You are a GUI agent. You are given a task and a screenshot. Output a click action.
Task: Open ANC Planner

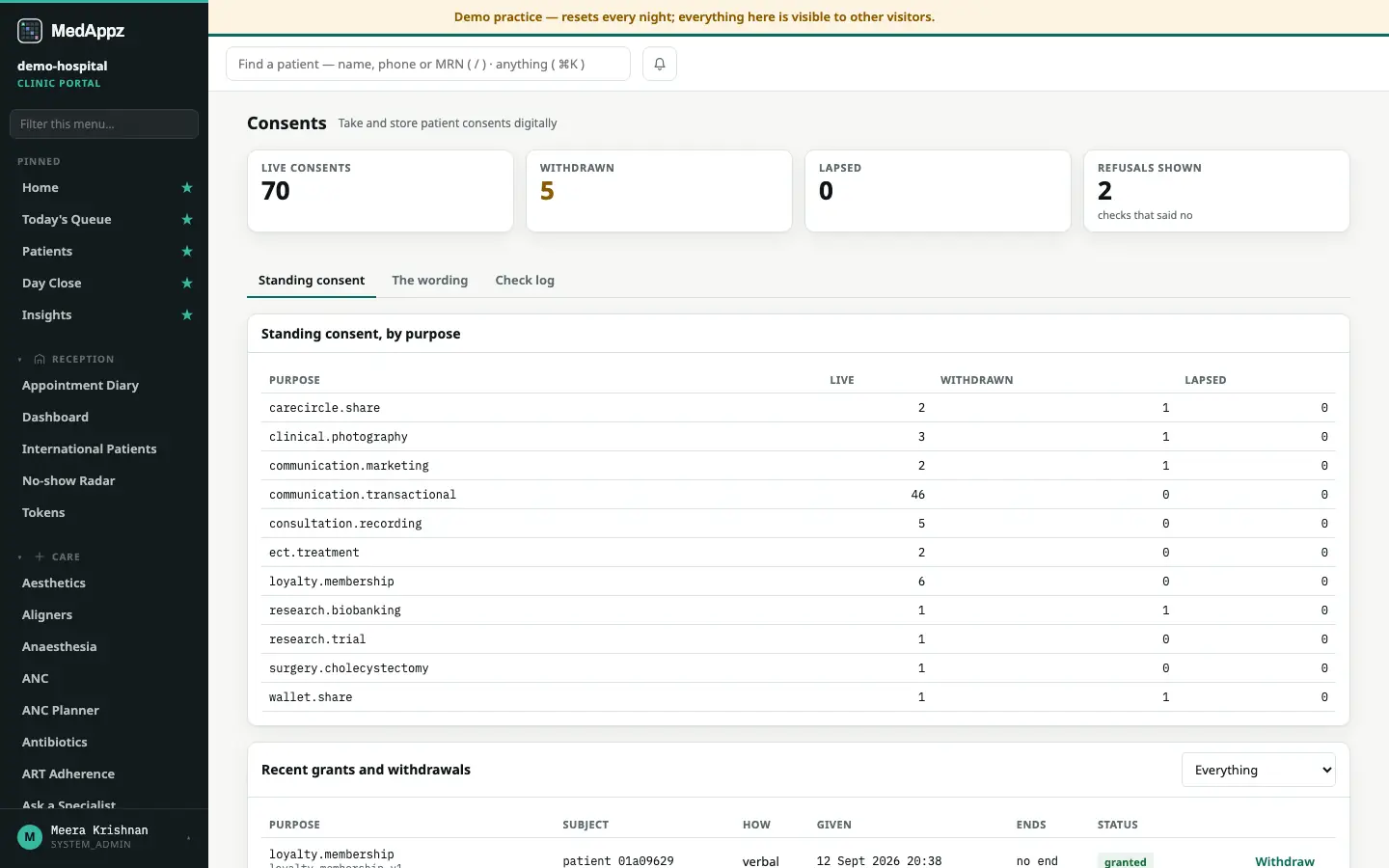[x=61, y=711]
